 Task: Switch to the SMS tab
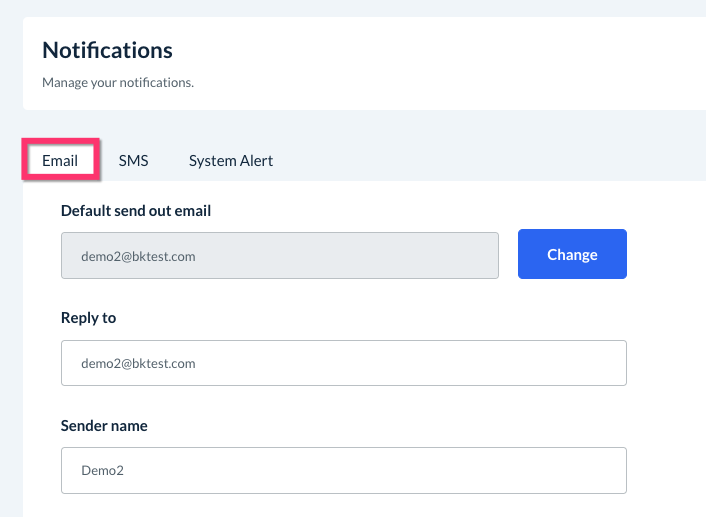(133, 160)
